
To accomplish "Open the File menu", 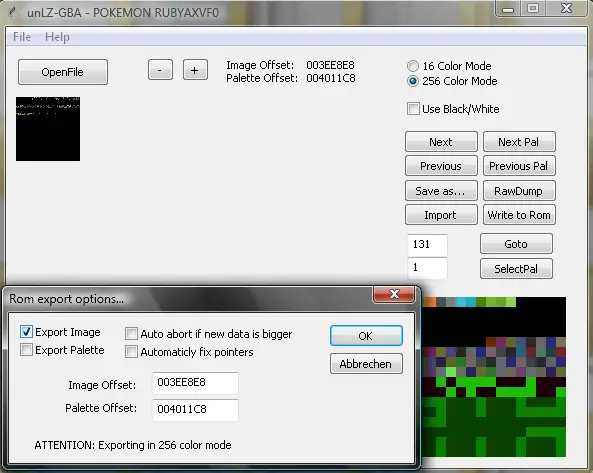I will pyautogui.click(x=22, y=37).
